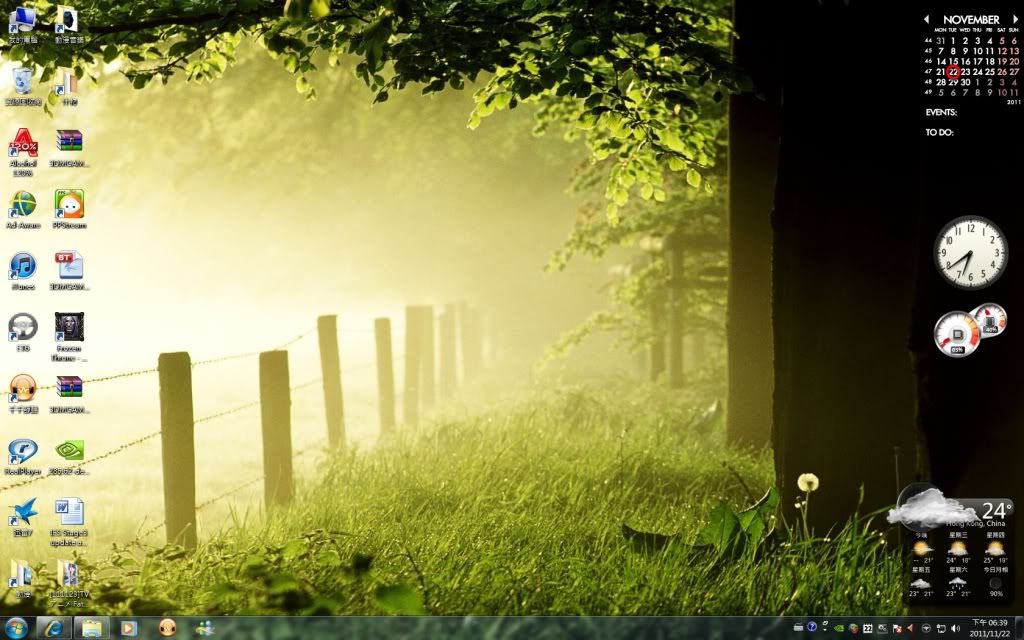Image resolution: width=1024 pixels, height=640 pixels.
Task: Open the Alcohol 120% desktop shortcut
Action: 23,144
